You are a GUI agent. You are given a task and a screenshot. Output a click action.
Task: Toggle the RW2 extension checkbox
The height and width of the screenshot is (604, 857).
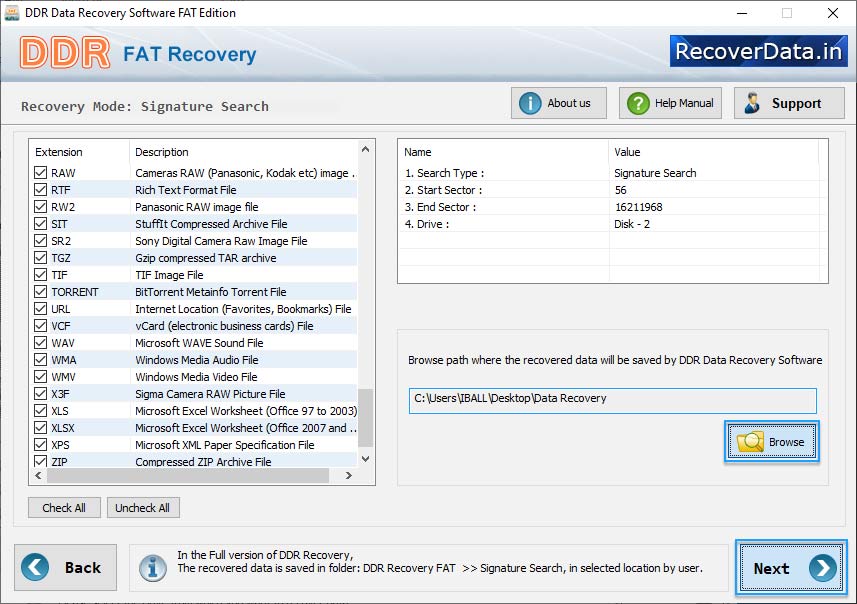[40, 207]
